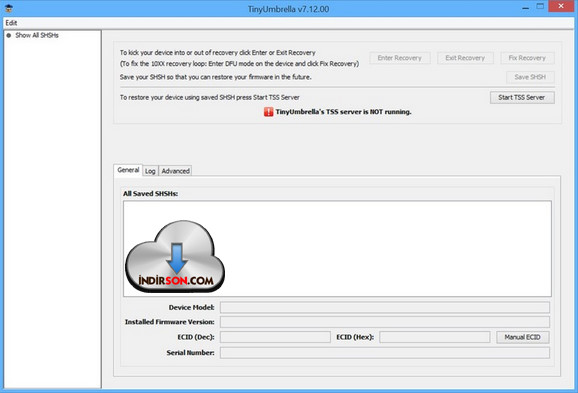This screenshot has width=578, height=393.
Task: Click the Installed Firmware Version field
Action: (x=385, y=322)
